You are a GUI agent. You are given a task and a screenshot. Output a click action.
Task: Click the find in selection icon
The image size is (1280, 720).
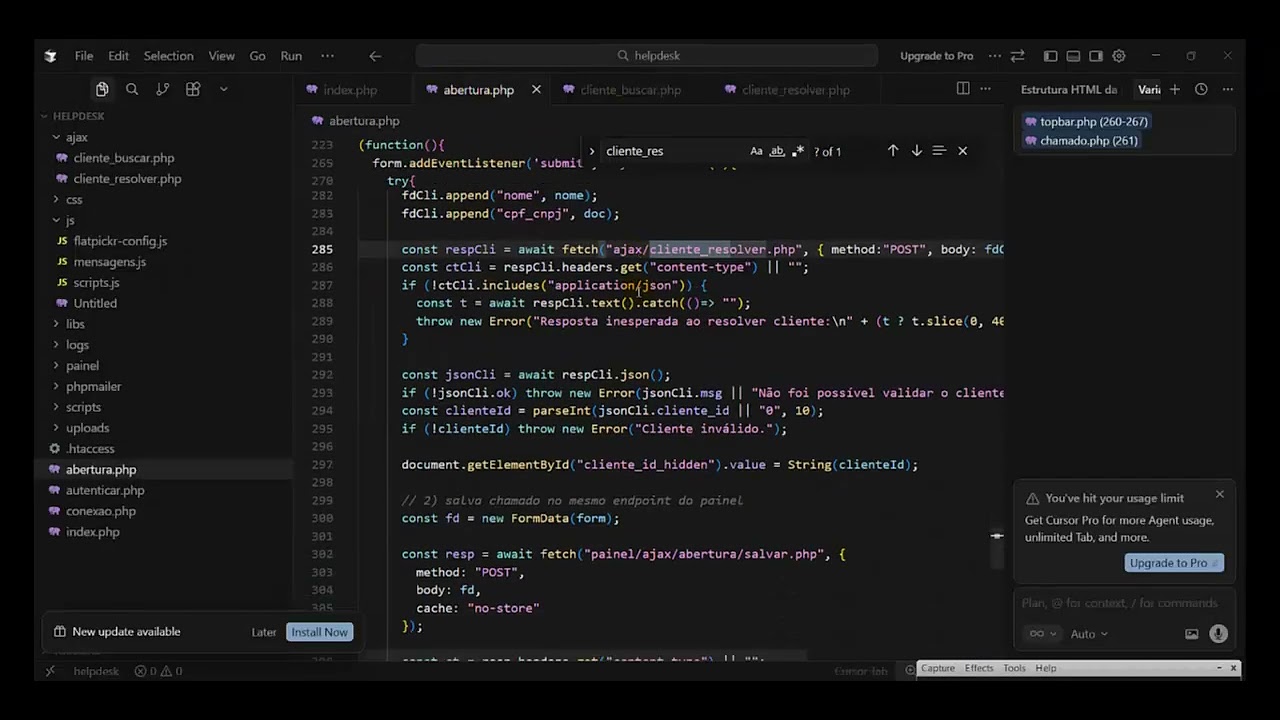click(x=939, y=151)
